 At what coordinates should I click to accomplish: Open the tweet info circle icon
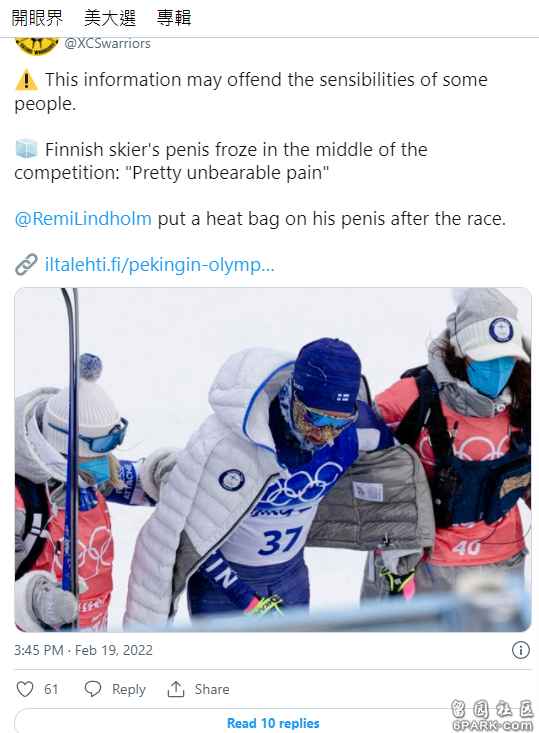(521, 650)
